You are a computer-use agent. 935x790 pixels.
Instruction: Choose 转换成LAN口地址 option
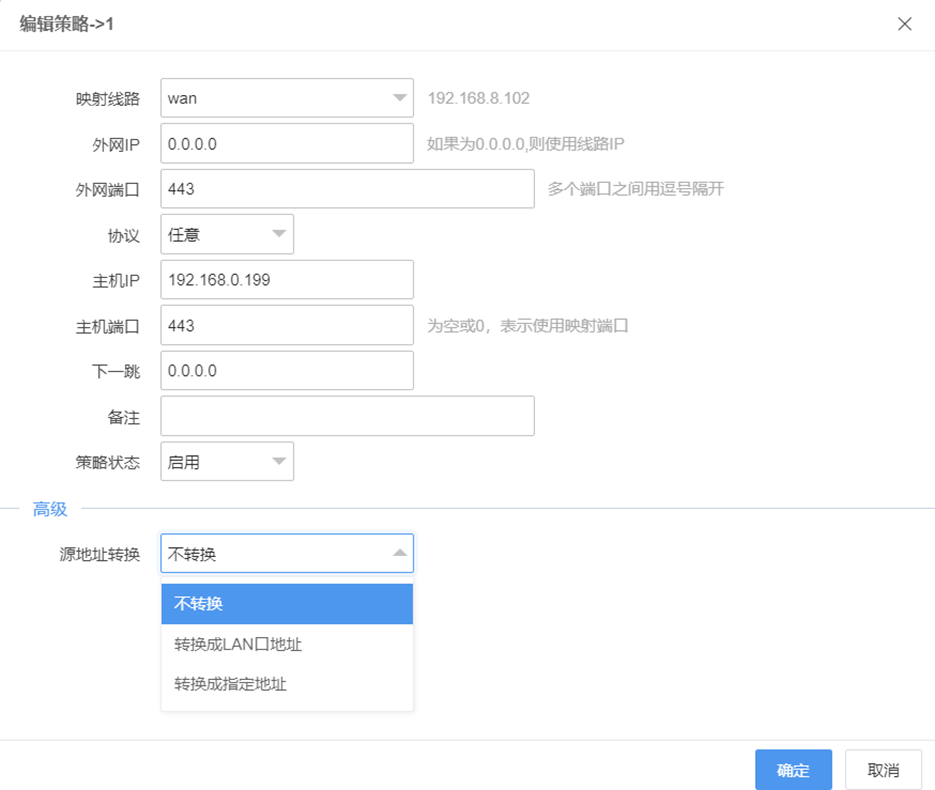[286, 644]
